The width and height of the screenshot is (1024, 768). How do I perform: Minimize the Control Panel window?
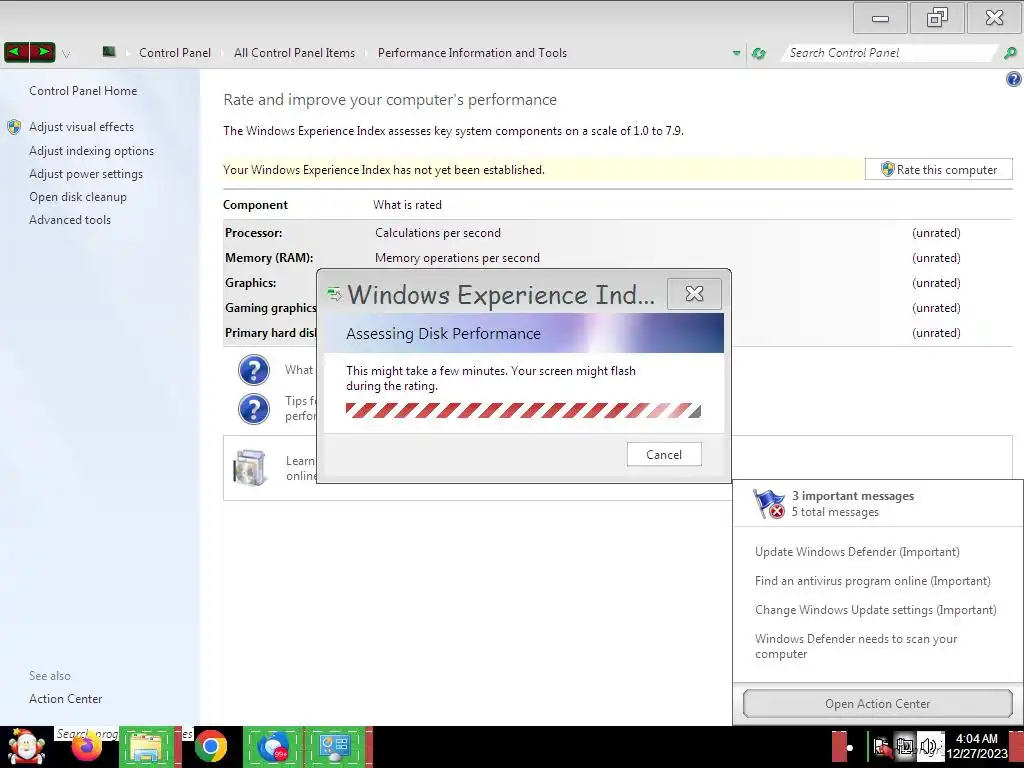[x=880, y=18]
